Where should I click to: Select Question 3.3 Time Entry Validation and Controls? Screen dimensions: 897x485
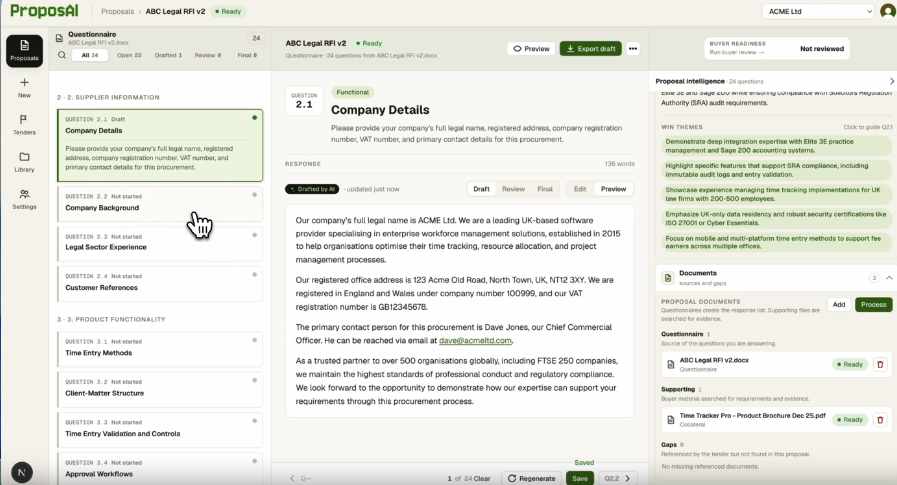(160, 430)
